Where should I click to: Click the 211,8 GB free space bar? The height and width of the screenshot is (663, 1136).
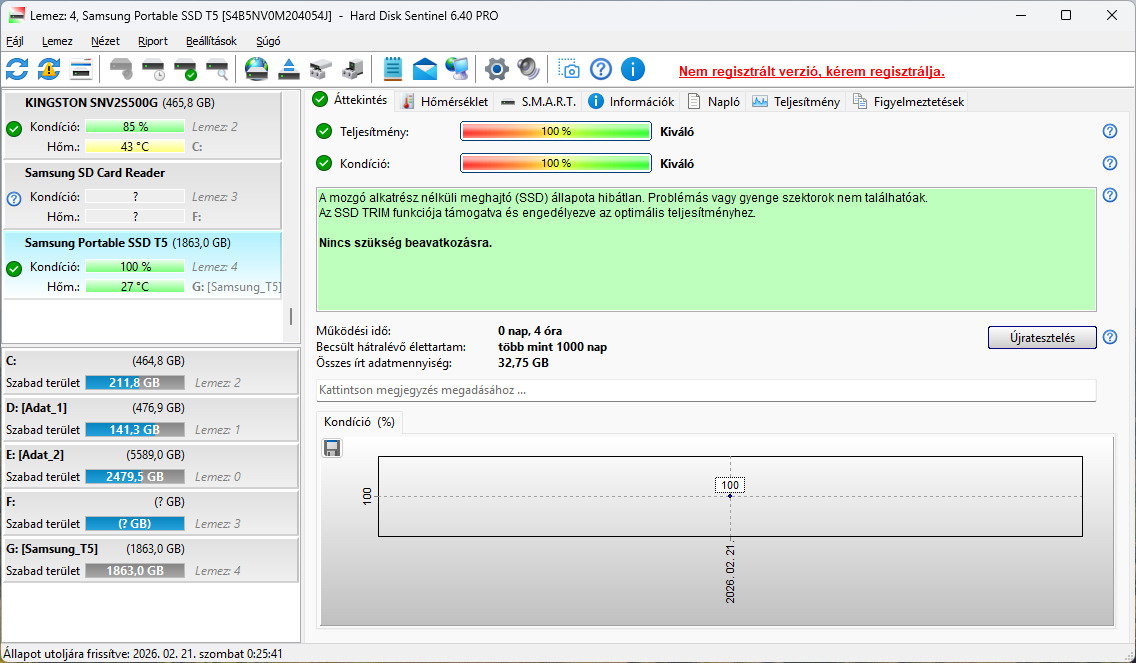coord(135,383)
